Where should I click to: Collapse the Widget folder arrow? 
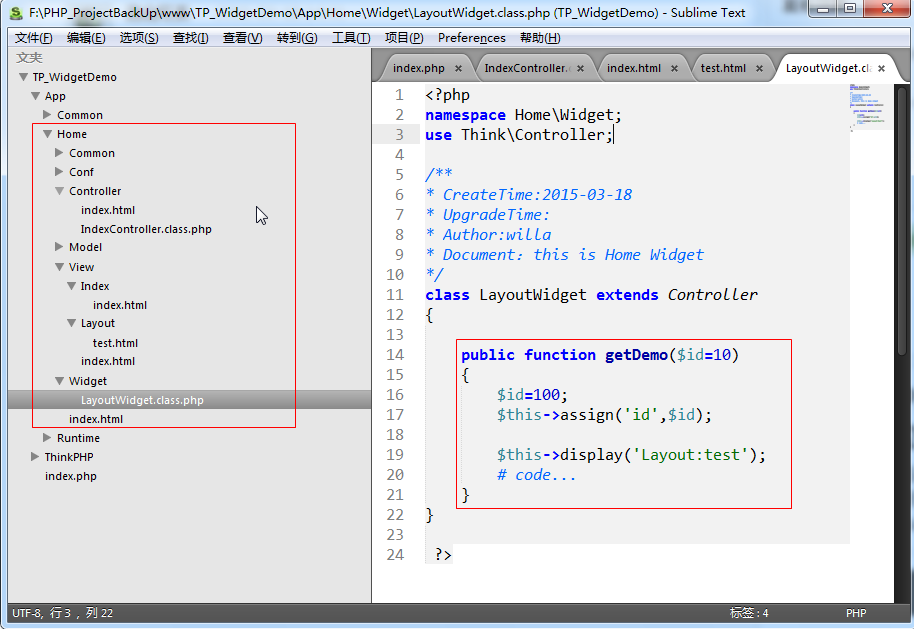coord(59,381)
